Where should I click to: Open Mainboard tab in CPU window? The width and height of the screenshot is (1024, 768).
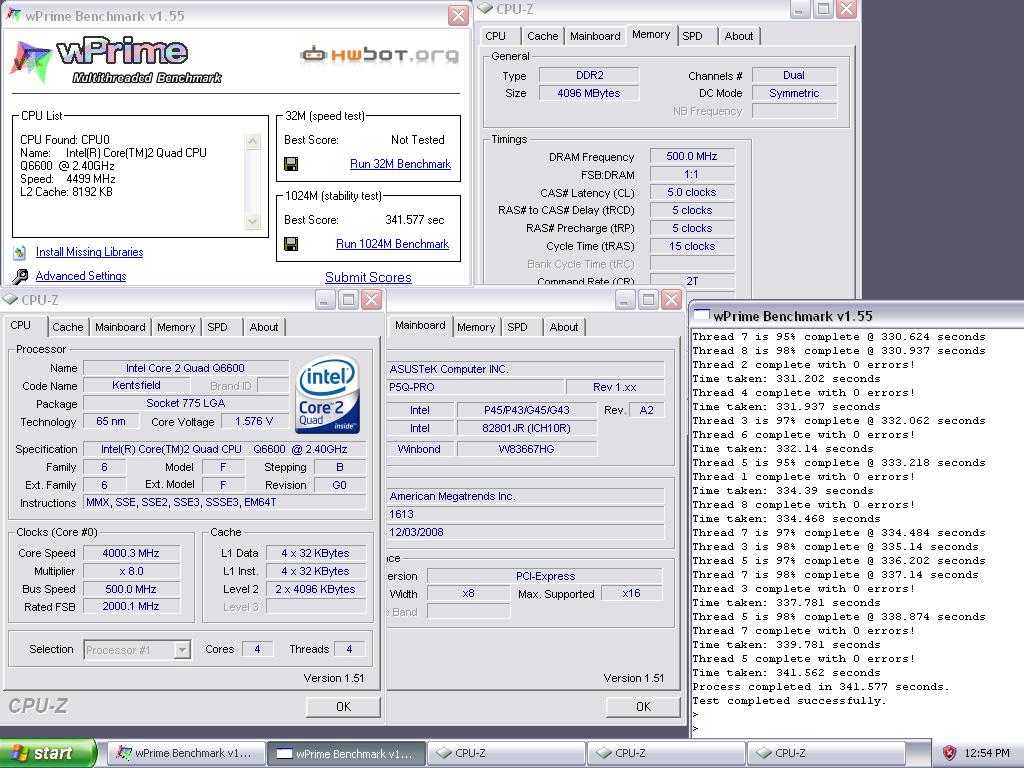pos(120,327)
